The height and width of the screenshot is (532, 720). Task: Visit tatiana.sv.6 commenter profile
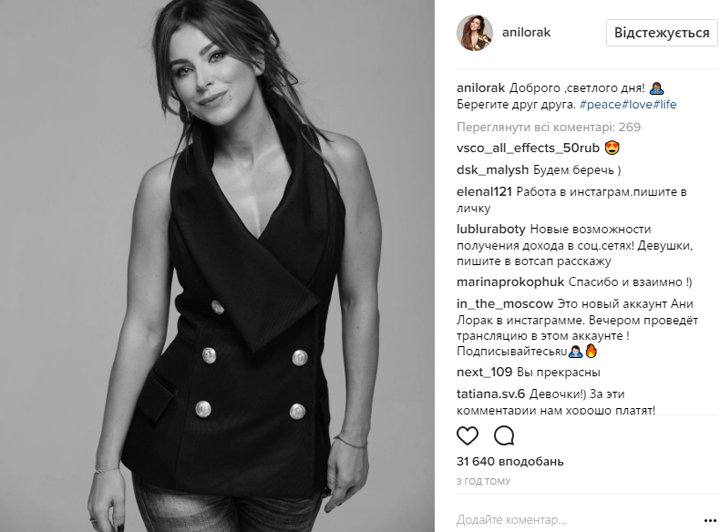(x=490, y=394)
